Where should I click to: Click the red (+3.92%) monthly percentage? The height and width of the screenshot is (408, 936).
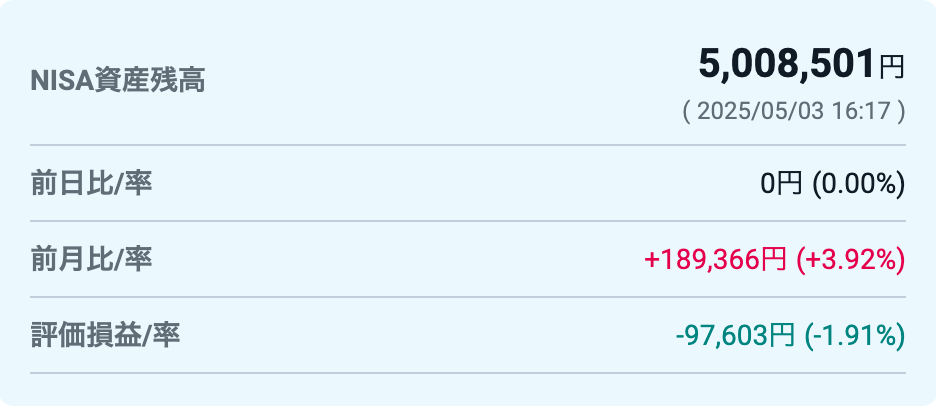point(851,260)
